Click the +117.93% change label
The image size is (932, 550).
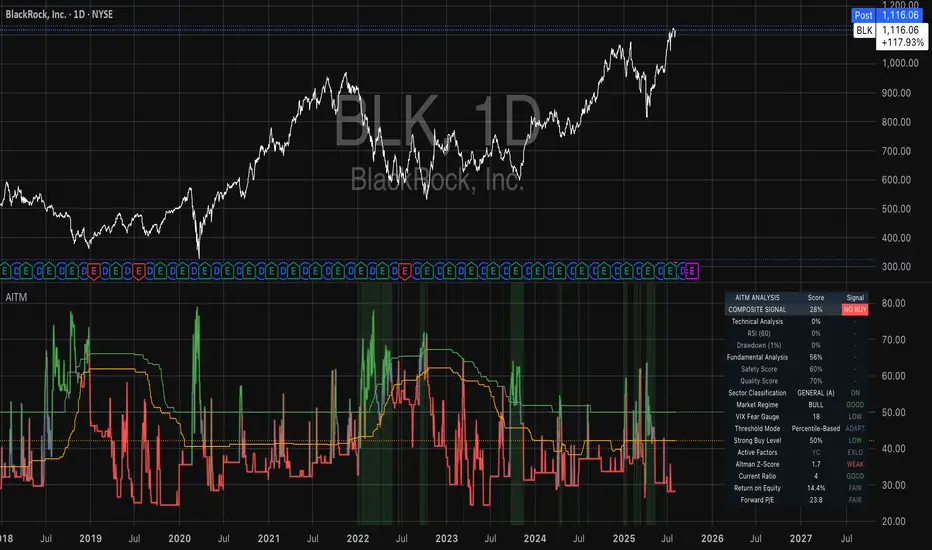pyautogui.click(x=902, y=43)
